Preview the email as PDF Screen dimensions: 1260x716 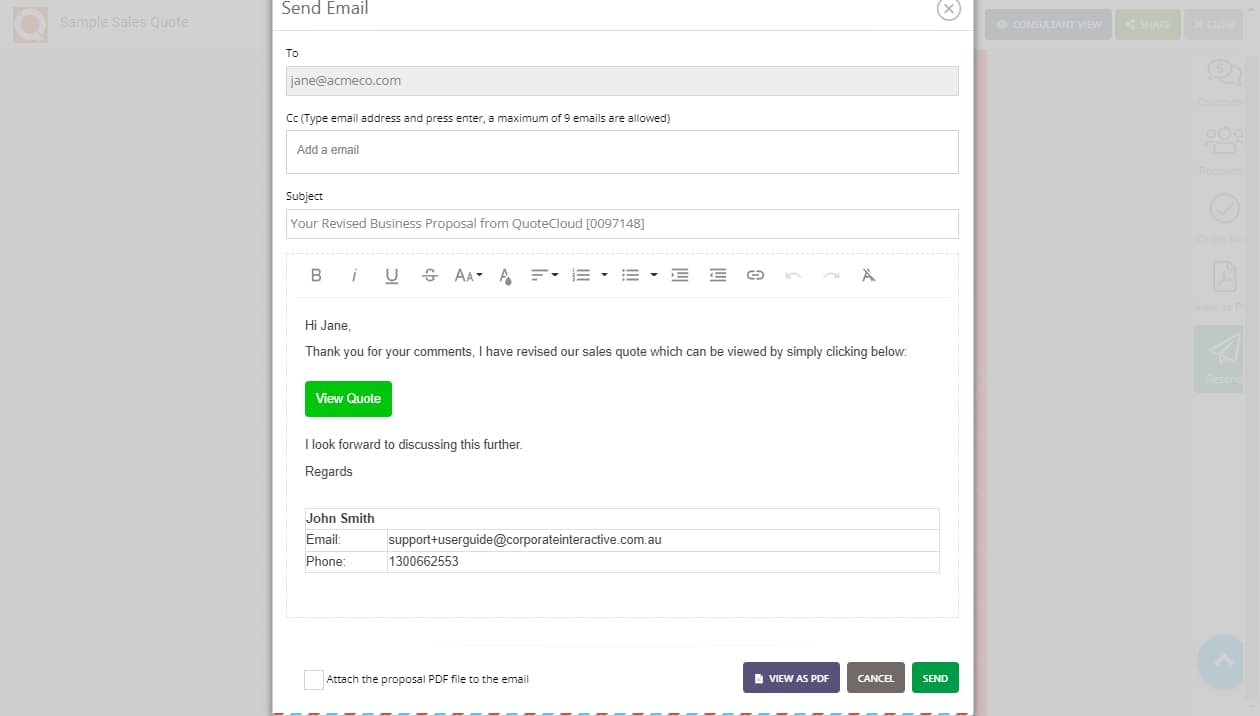pos(791,677)
